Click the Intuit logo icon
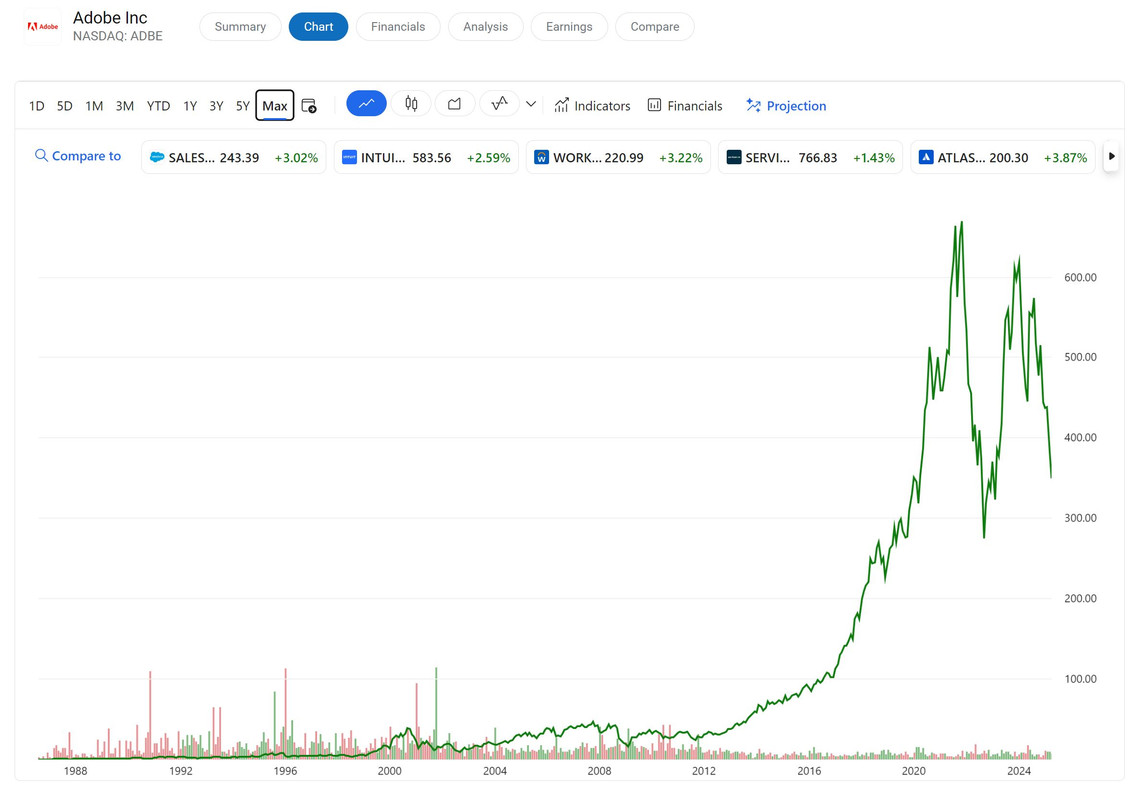 pos(349,157)
